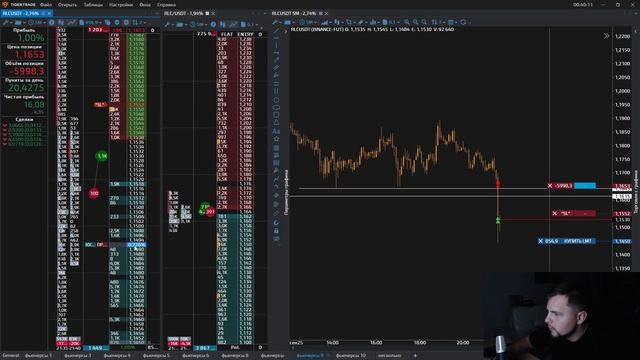
Task: Switch to the фьючерсы 1 workspace tab
Action: pos(38,356)
